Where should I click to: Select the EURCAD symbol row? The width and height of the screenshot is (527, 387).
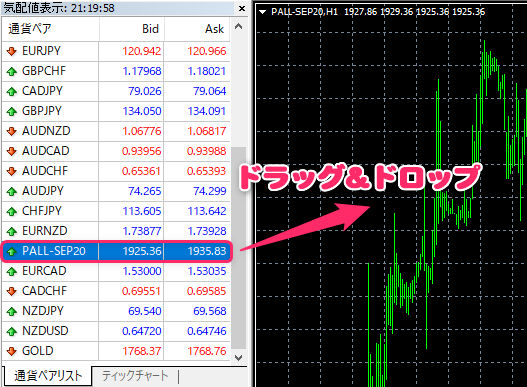116,271
